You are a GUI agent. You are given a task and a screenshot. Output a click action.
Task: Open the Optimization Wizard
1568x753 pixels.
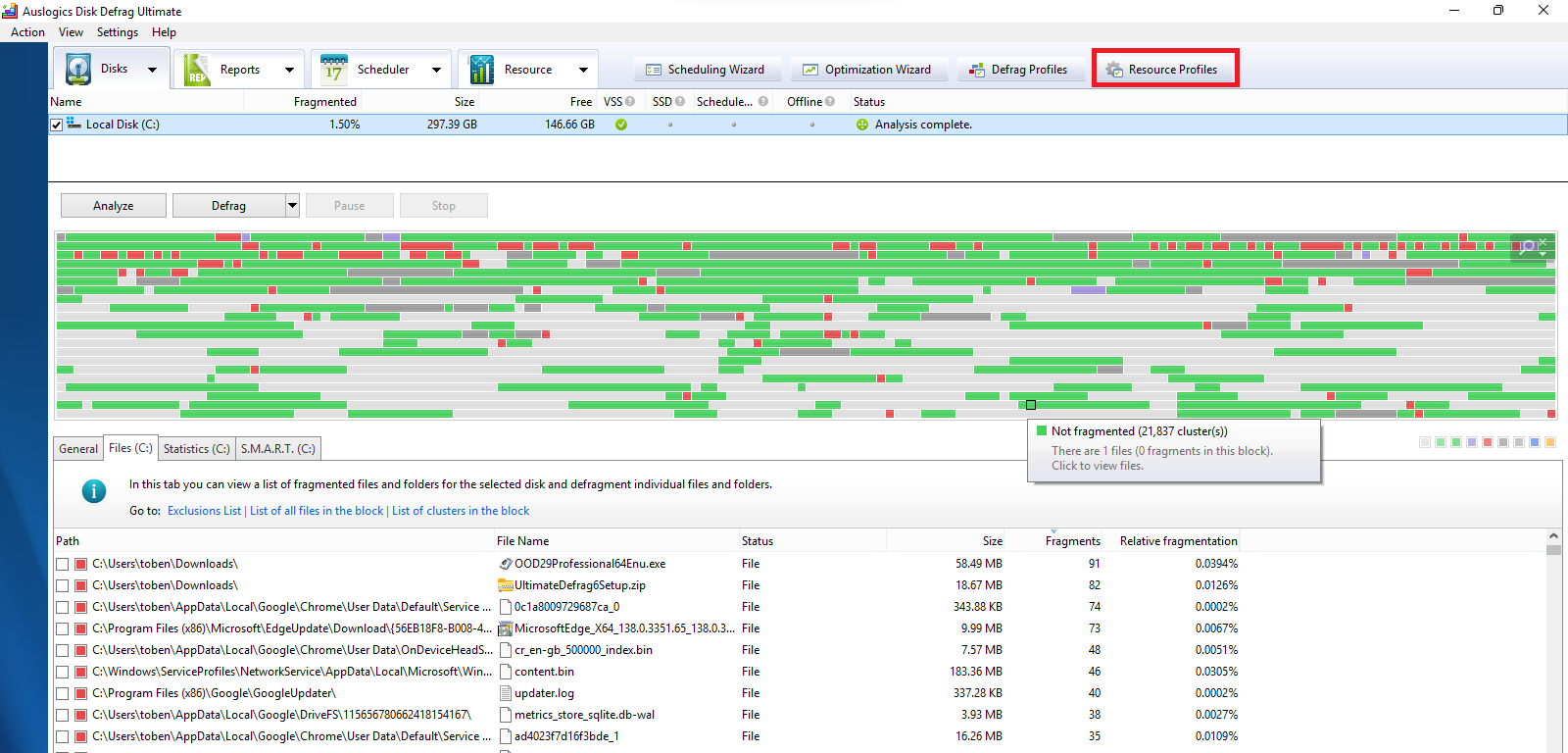click(x=866, y=70)
